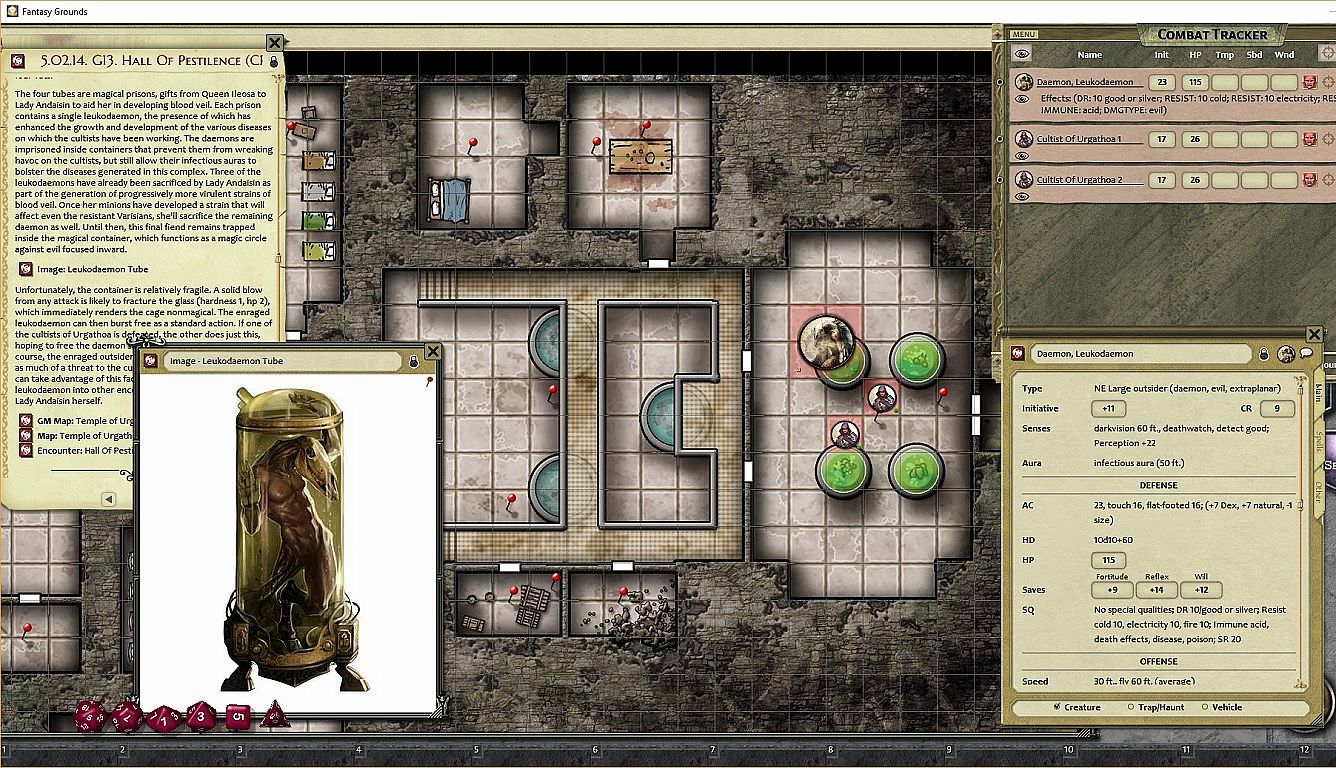Click the HP field 115 in Combat Tracker

pos(1194,82)
